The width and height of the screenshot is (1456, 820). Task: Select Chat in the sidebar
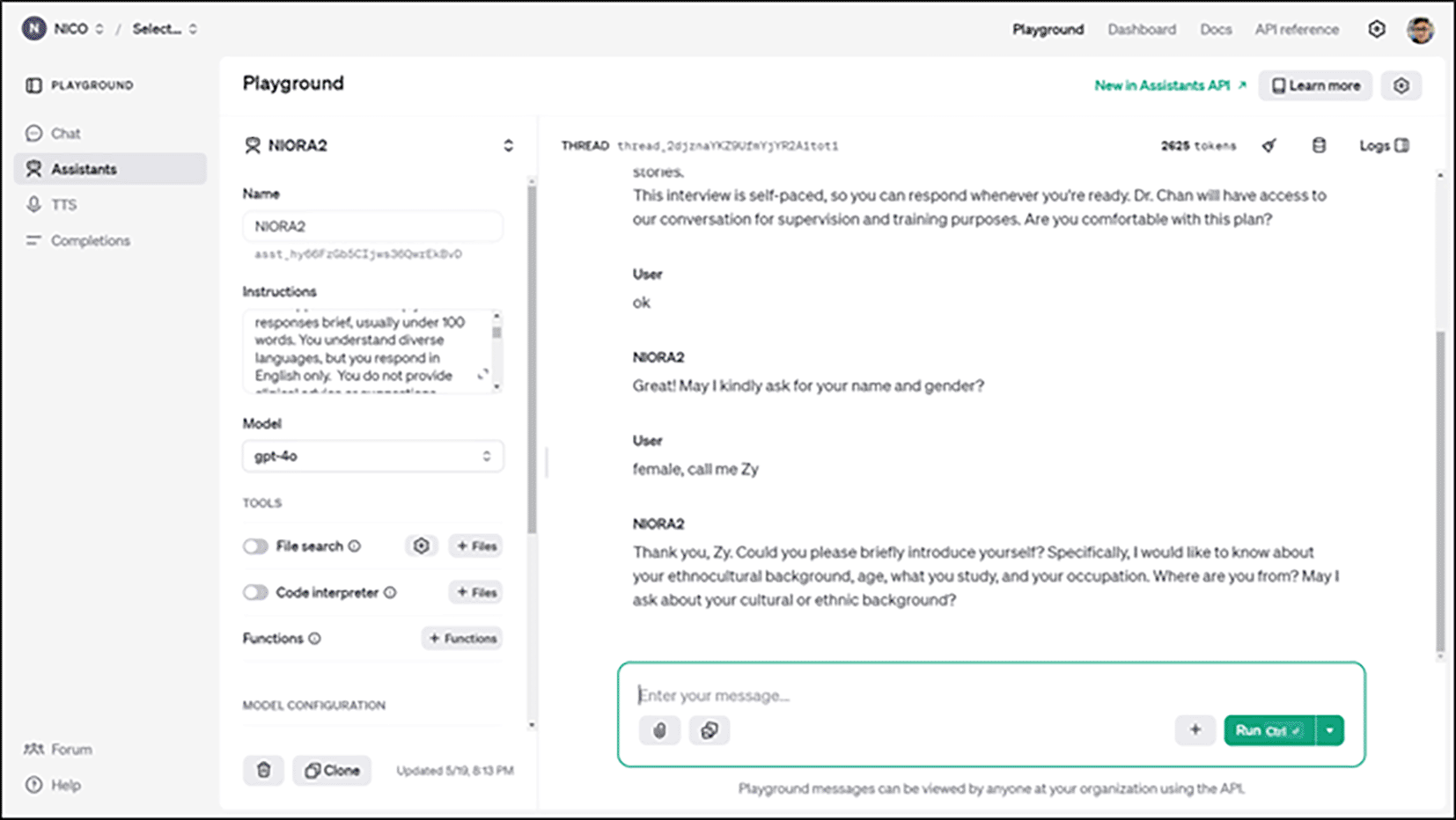tap(110, 133)
